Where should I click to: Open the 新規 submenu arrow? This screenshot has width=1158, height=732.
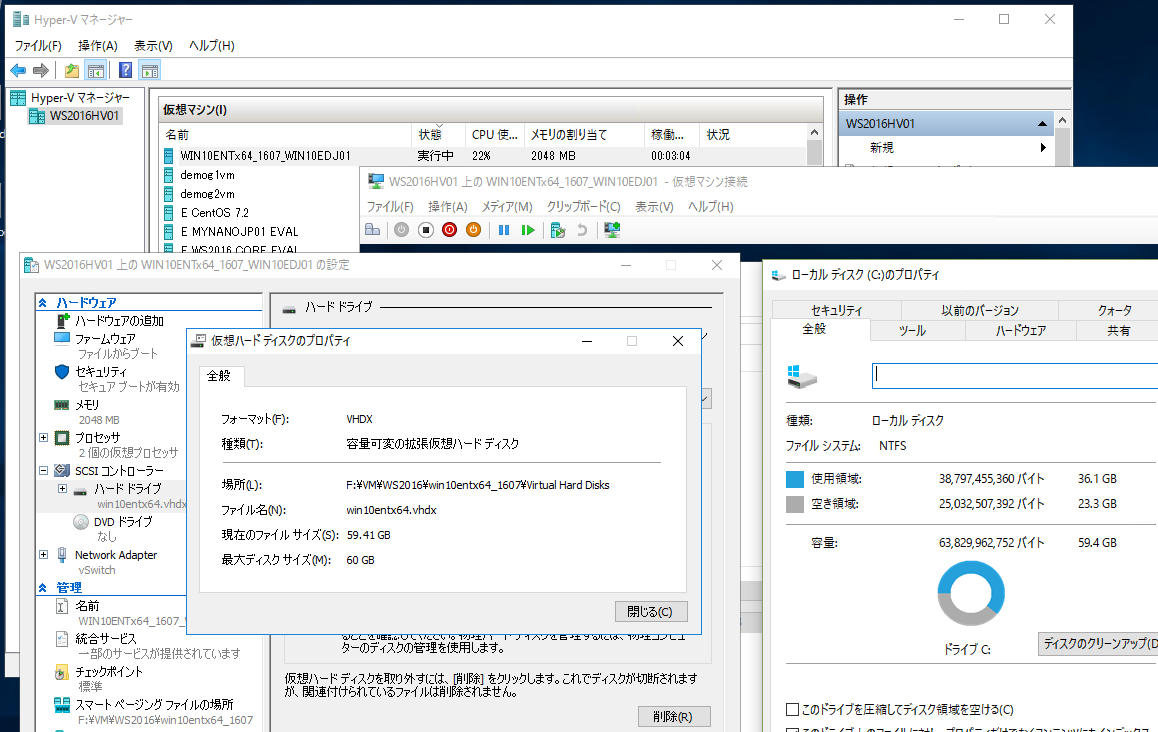pyautogui.click(x=1043, y=148)
